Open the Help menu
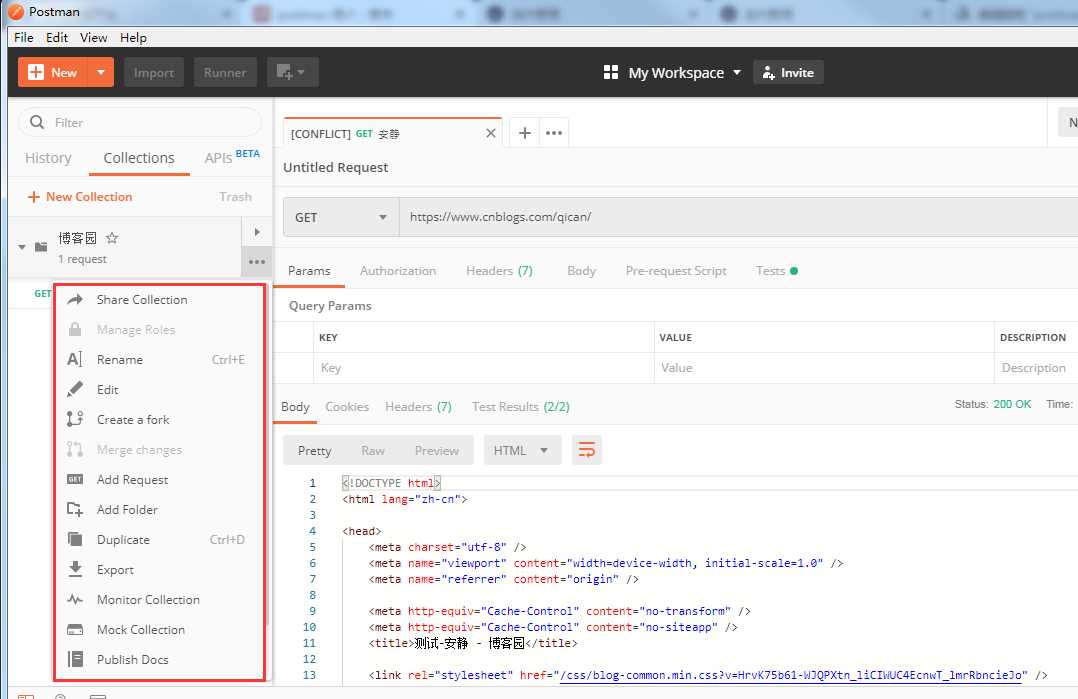Image resolution: width=1078 pixels, height=699 pixels. 133,37
